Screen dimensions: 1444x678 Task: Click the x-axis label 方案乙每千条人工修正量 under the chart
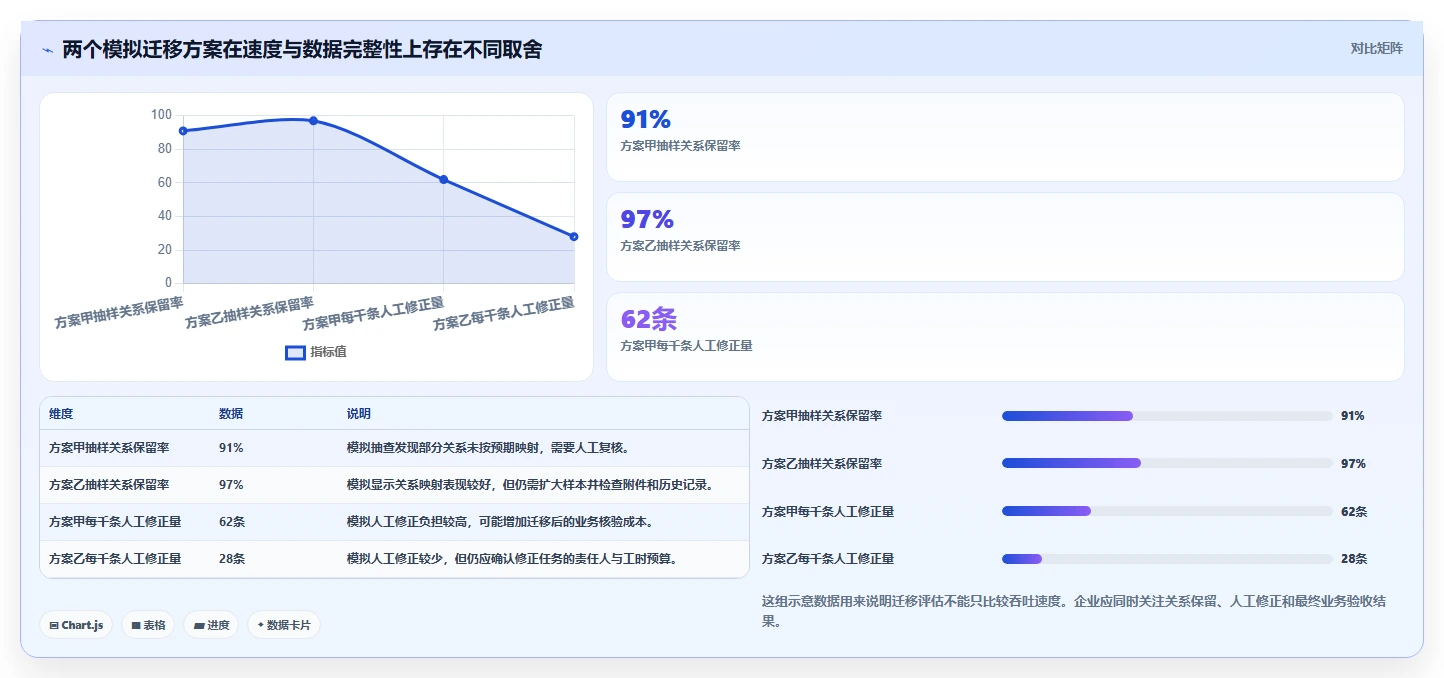click(x=503, y=314)
